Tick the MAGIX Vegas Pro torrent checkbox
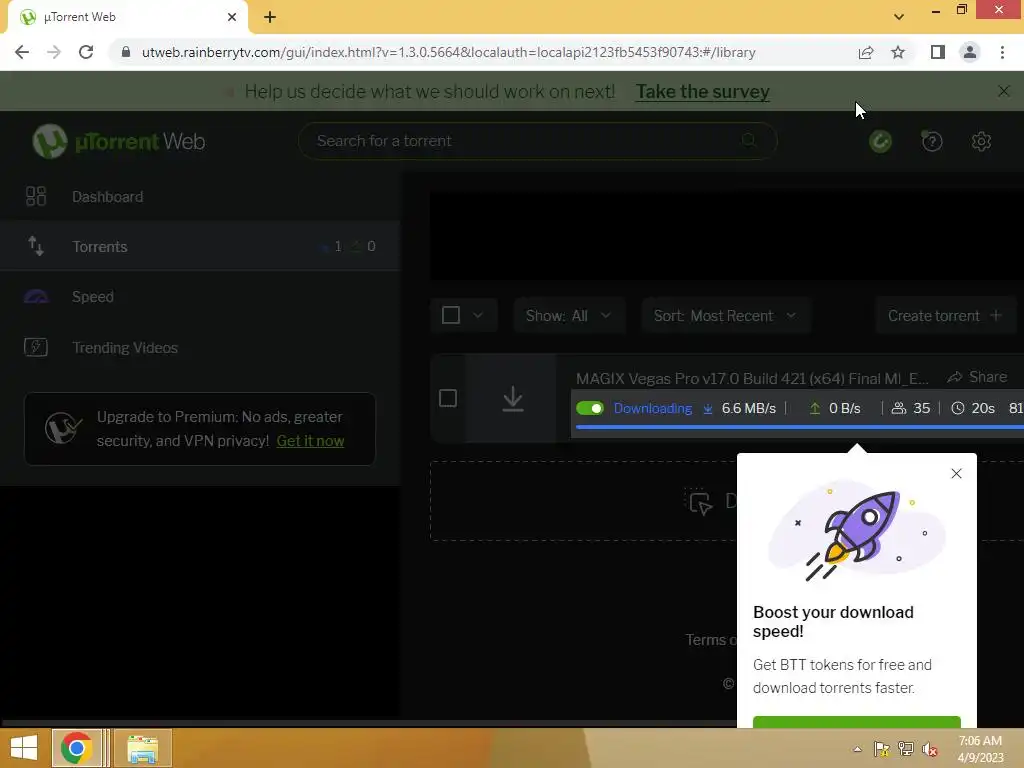The width and height of the screenshot is (1024, 768). 448,398
